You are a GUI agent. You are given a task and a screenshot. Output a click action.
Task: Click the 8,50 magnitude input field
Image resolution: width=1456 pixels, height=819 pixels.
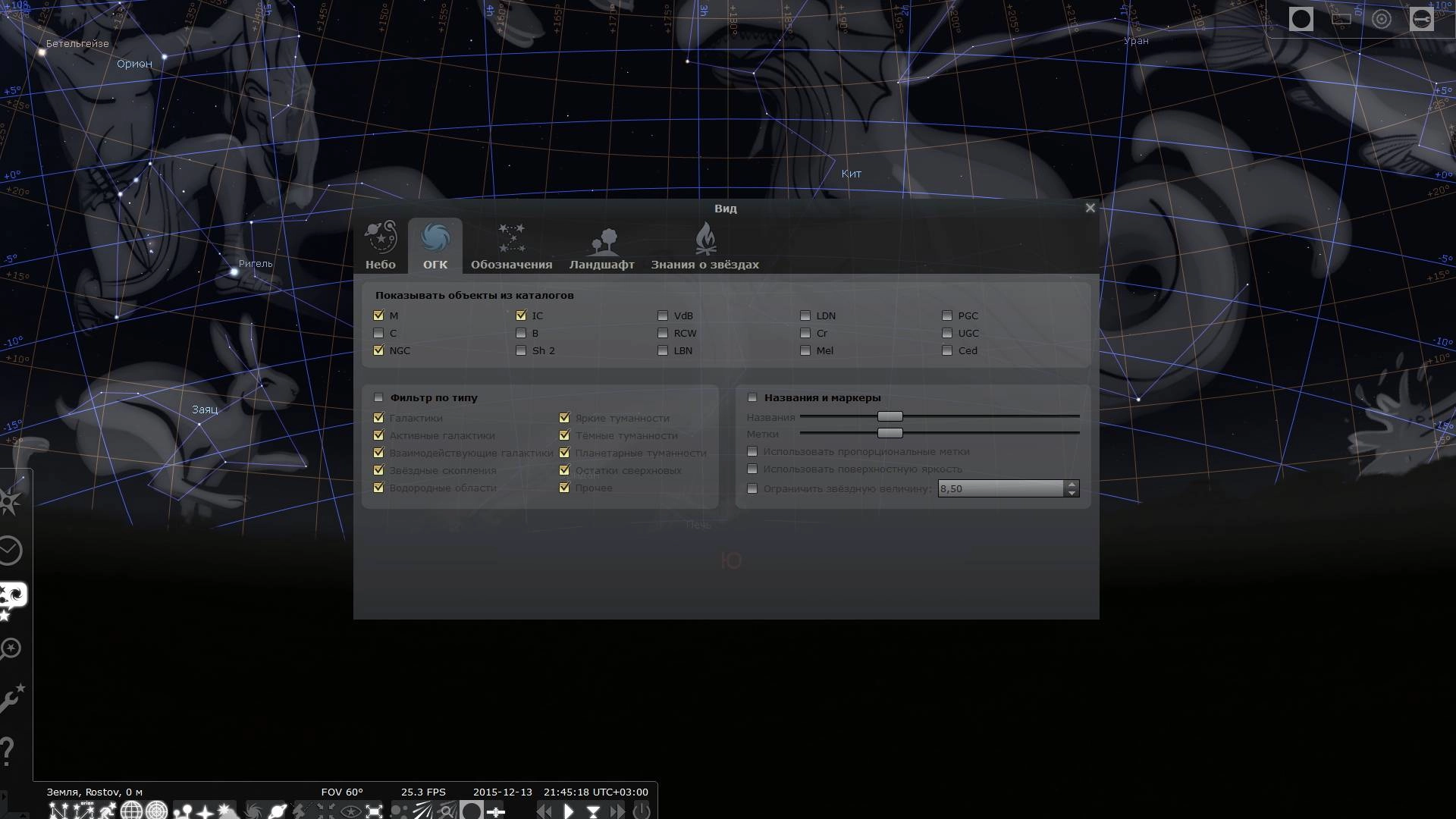click(x=1001, y=488)
